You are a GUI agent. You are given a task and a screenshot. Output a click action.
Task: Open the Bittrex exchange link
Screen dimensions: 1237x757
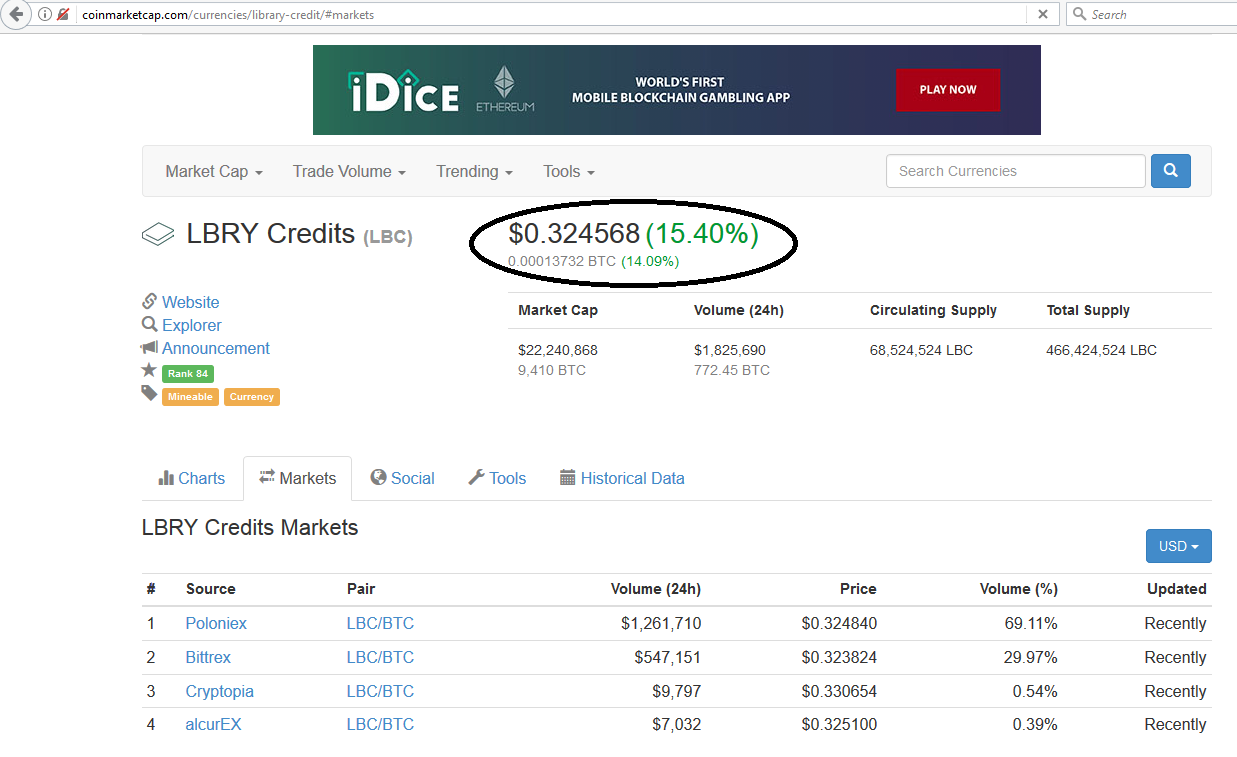pos(208,657)
